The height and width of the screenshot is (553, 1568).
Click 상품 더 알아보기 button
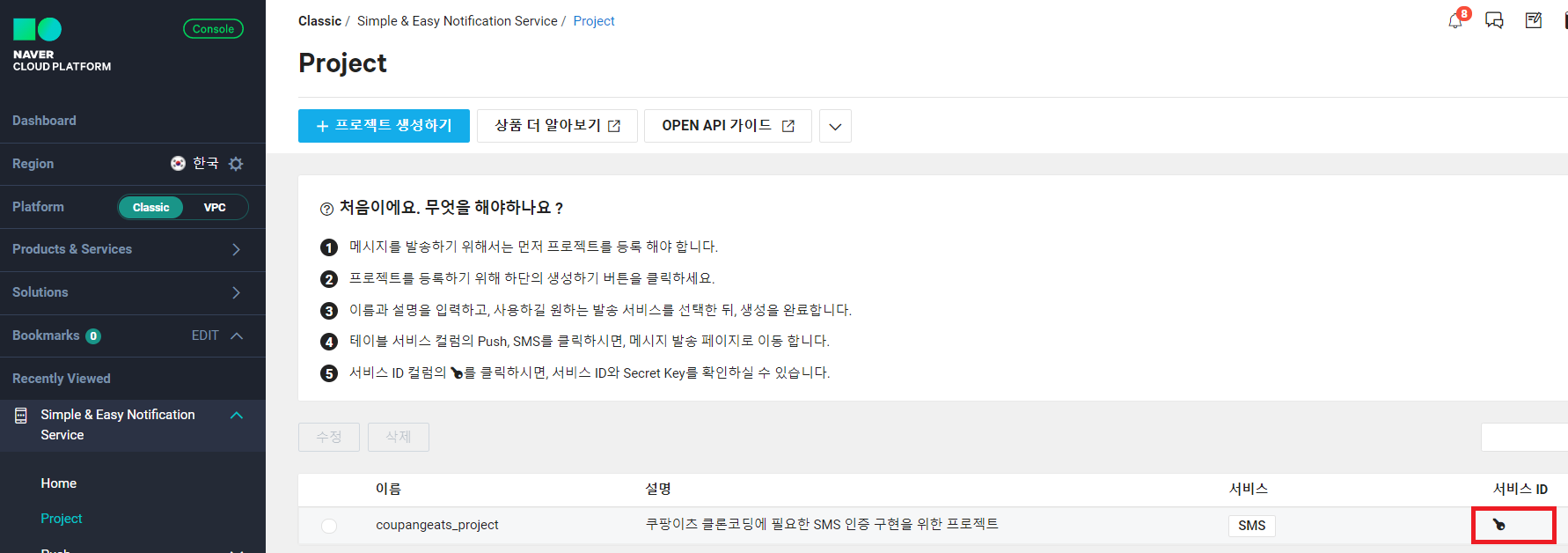[x=557, y=126]
